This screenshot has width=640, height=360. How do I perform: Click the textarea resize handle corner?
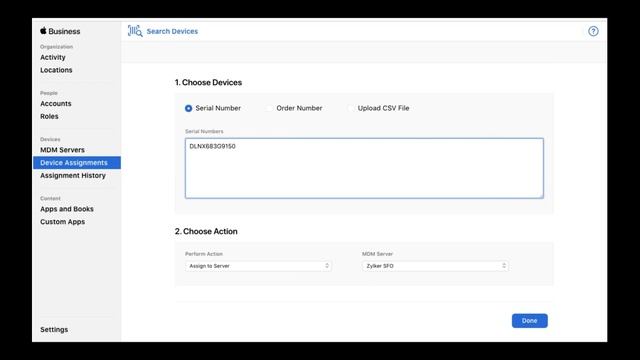click(x=541, y=196)
